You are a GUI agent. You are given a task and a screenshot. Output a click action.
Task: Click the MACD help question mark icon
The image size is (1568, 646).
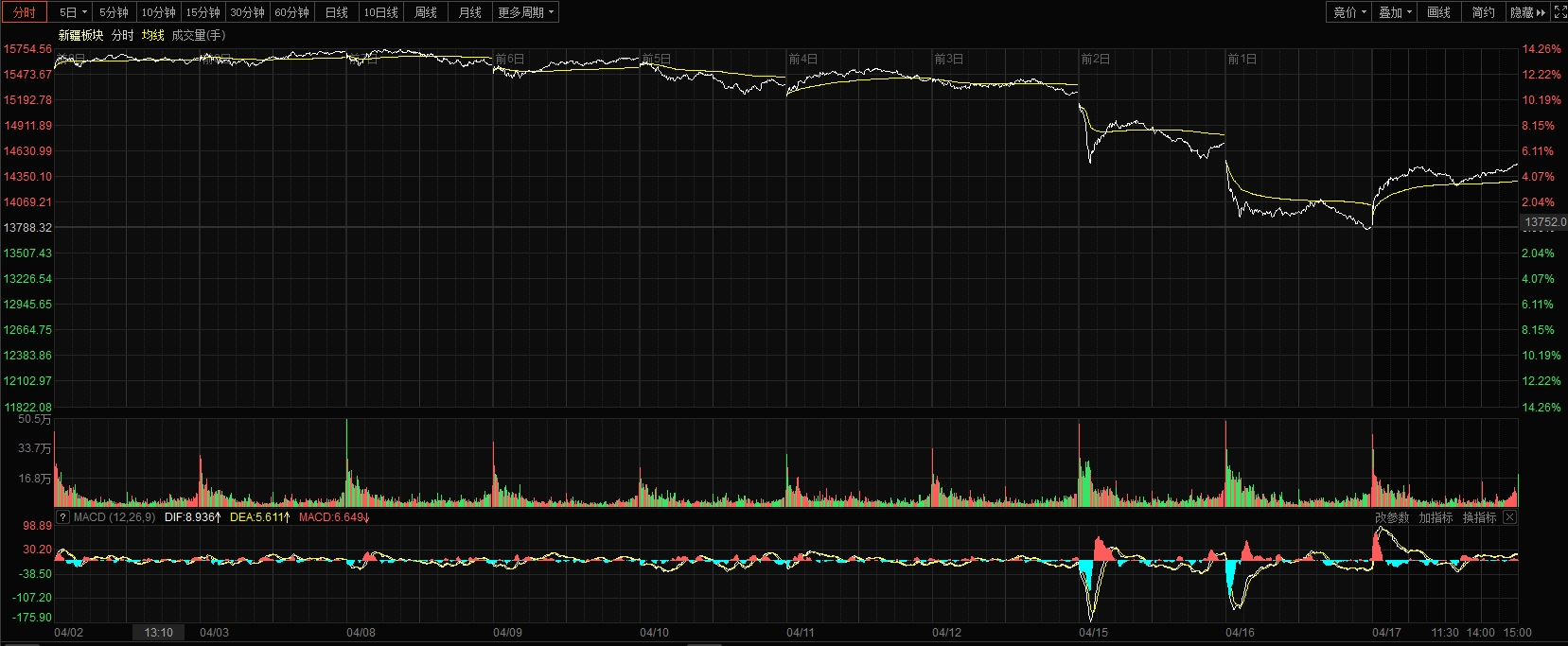(63, 517)
